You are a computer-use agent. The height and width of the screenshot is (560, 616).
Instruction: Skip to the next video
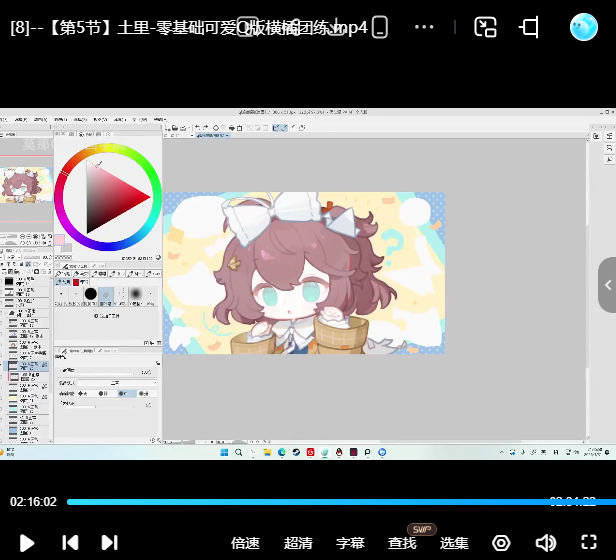pyautogui.click(x=110, y=543)
